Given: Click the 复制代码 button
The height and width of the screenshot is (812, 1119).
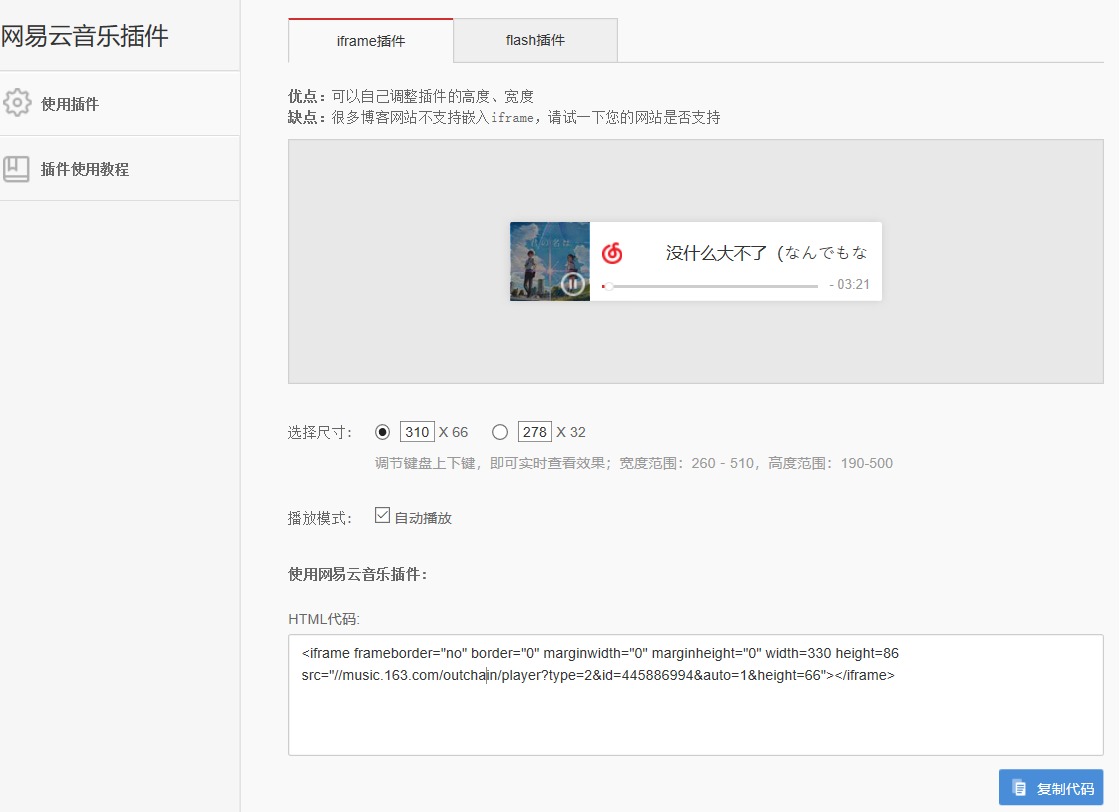Looking at the screenshot, I should coord(1051,787).
